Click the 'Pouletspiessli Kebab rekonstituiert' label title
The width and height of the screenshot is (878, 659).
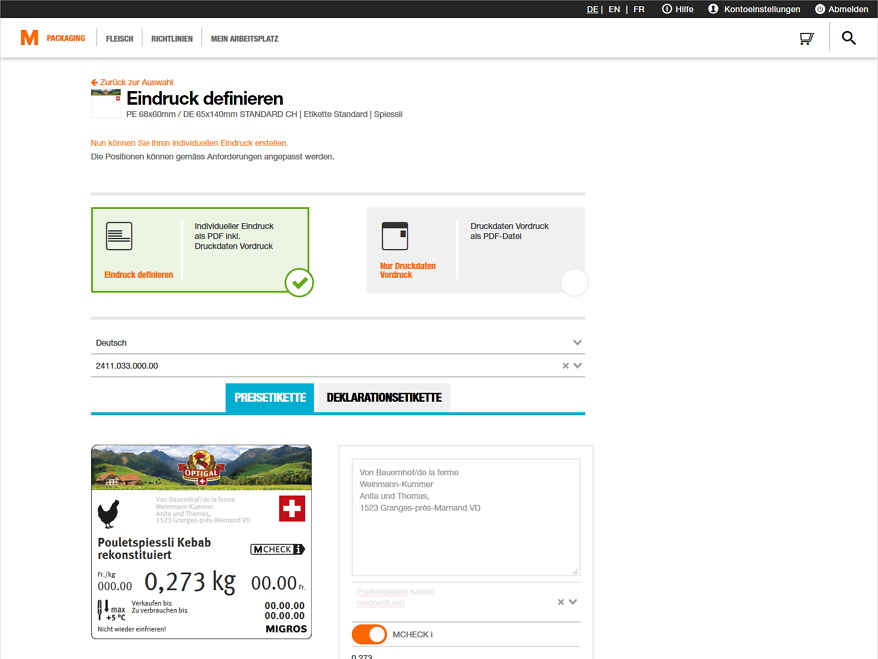[154, 549]
